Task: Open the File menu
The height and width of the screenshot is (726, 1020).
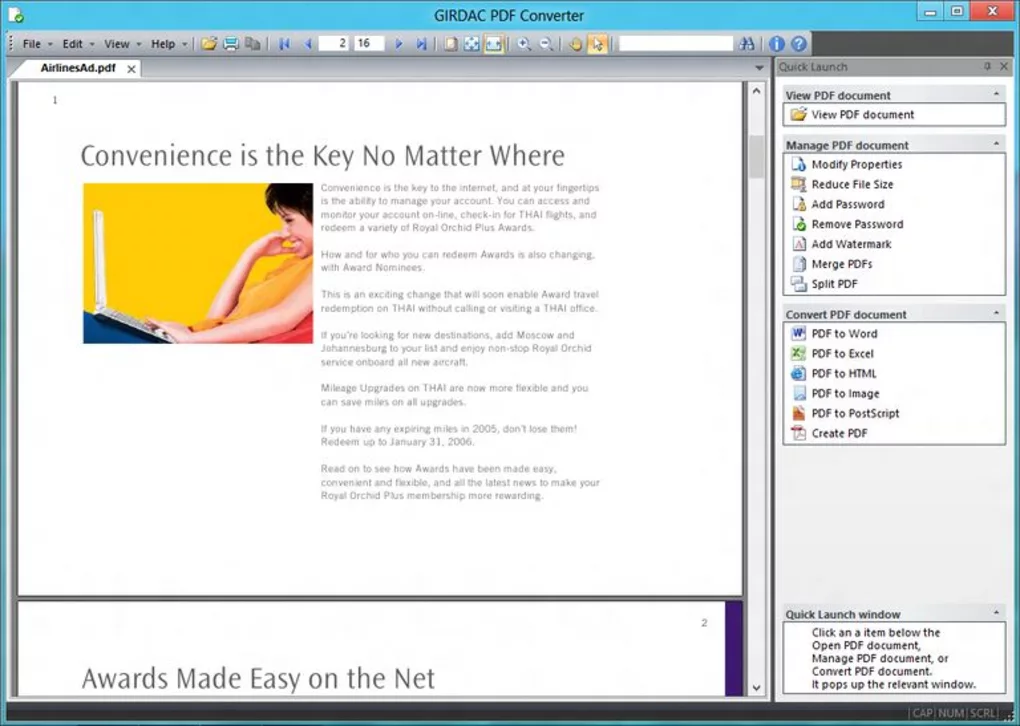Action: (32, 43)
